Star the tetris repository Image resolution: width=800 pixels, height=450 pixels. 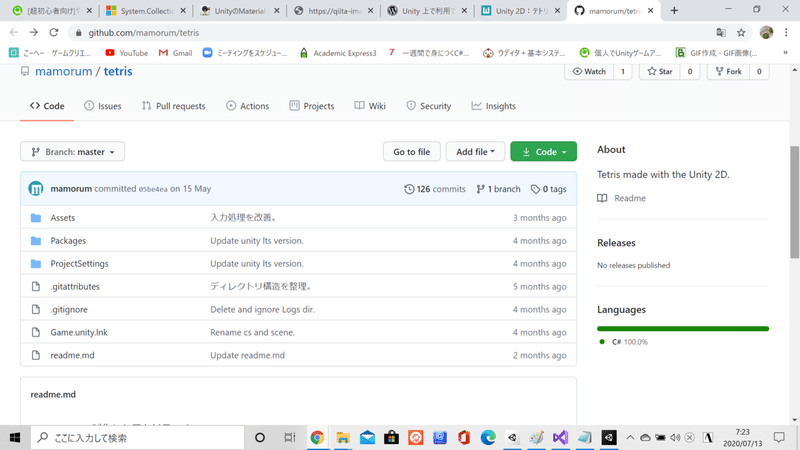[x=660, y=71]
